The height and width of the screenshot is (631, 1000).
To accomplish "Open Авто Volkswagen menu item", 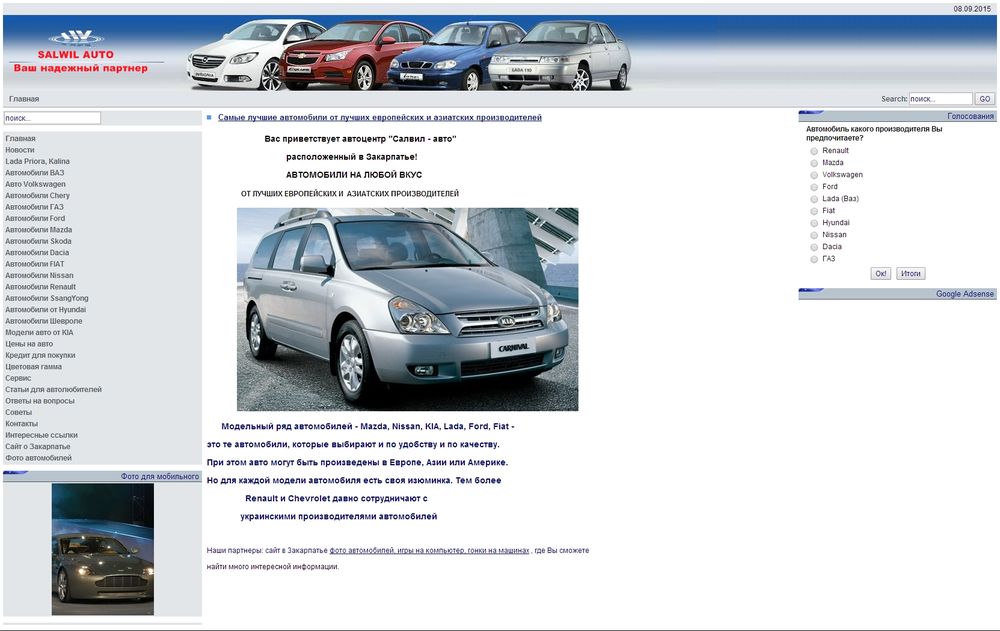I will pos(35,184).
